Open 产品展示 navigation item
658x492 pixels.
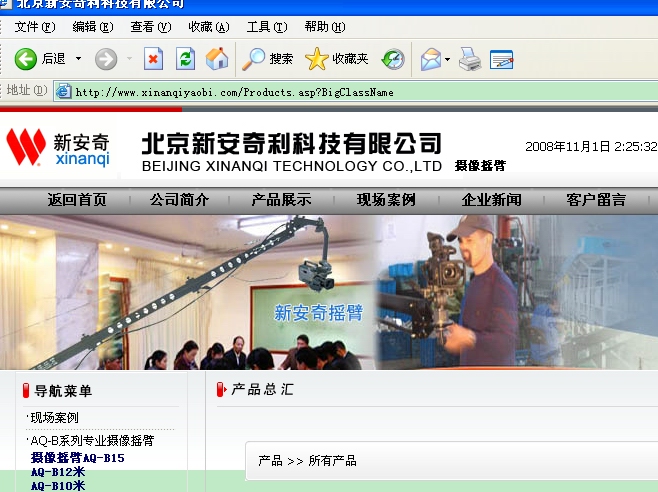pos(282,200)
